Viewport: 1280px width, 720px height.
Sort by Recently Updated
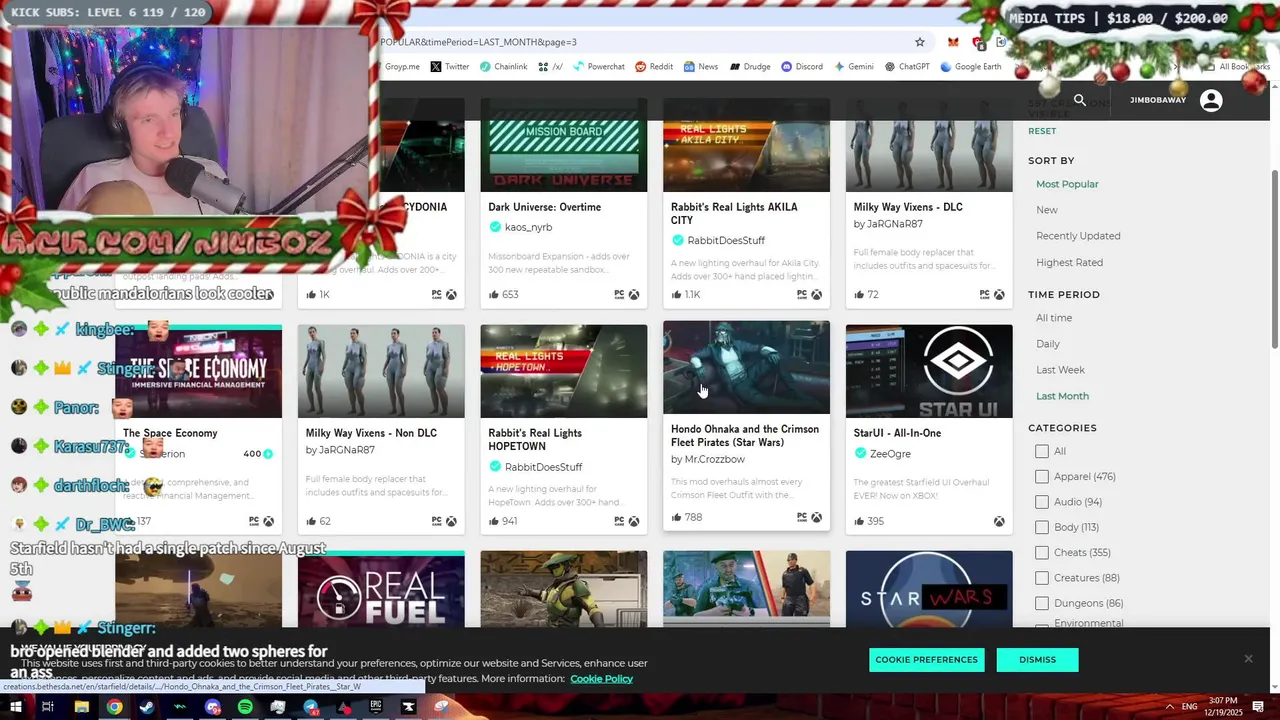point(1078,236)
